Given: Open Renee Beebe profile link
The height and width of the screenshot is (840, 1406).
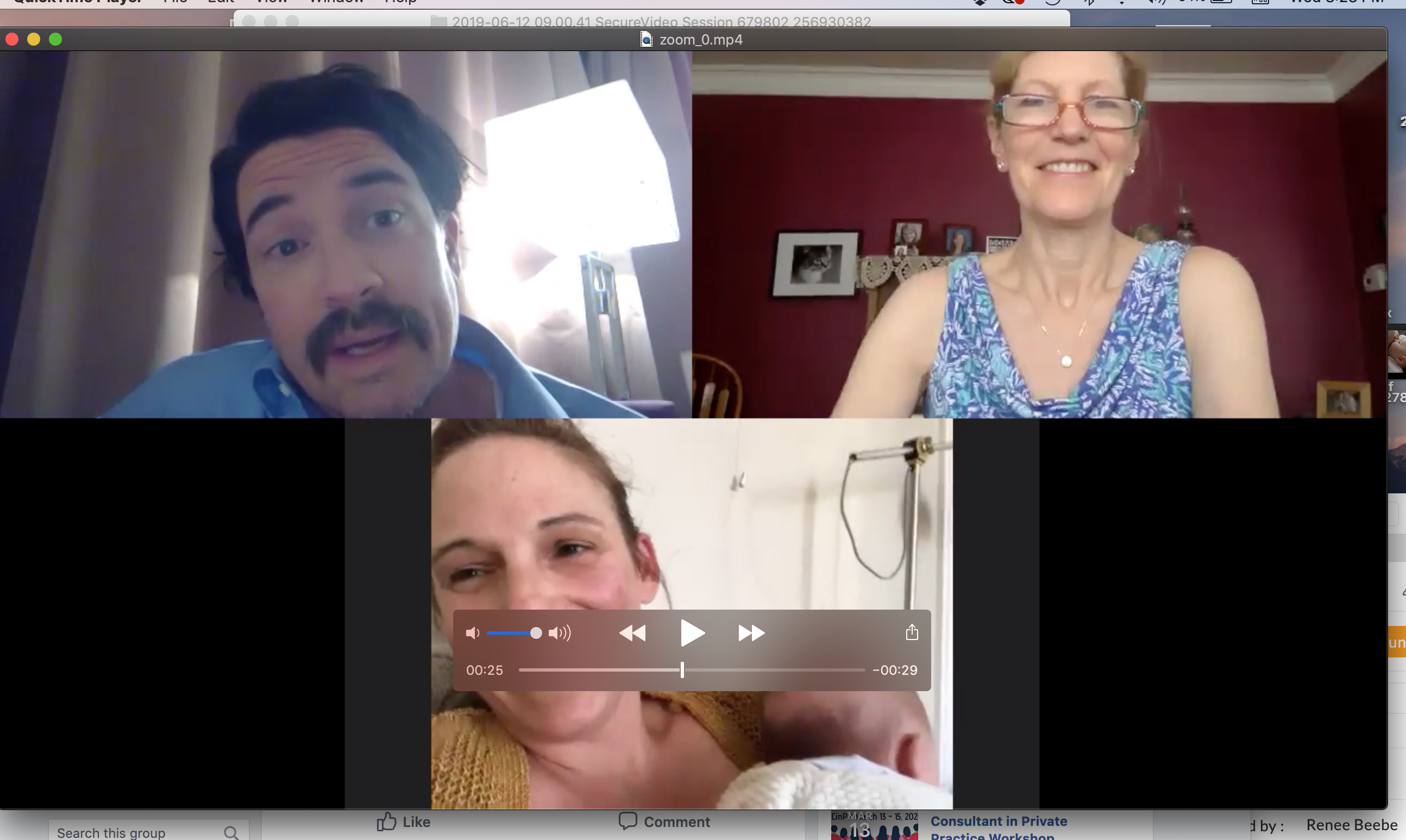Looking at the screenshot, I should click(1351, 825).
